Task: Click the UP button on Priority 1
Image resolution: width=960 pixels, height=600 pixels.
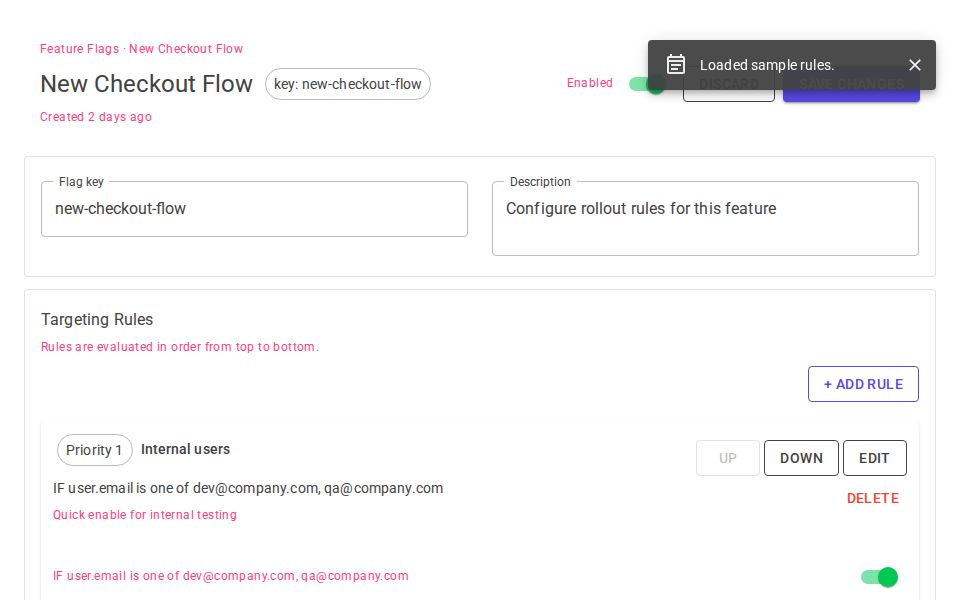Action: click(x=727, y=458)
